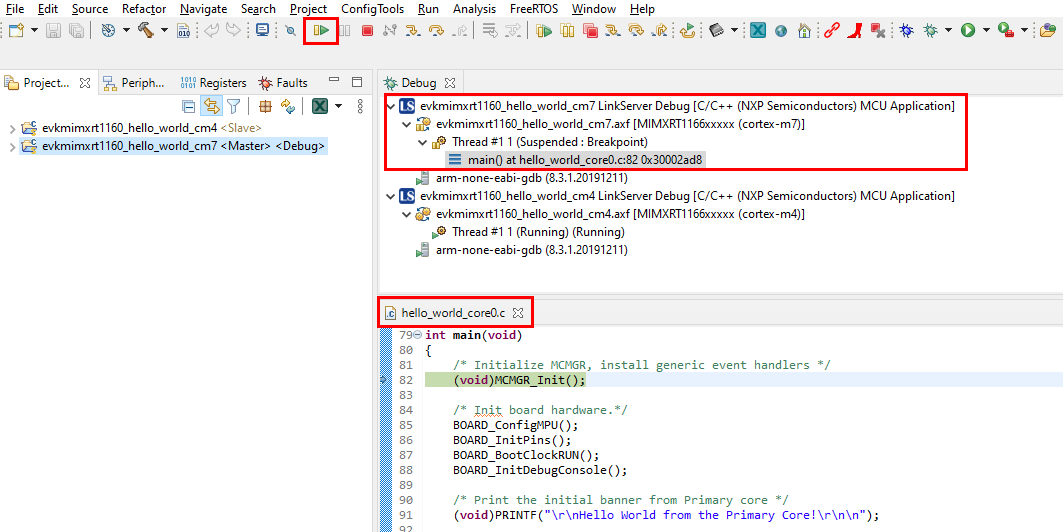
Task: Toggle Link with Editor in Project Explorer
Action: (211, 106)
